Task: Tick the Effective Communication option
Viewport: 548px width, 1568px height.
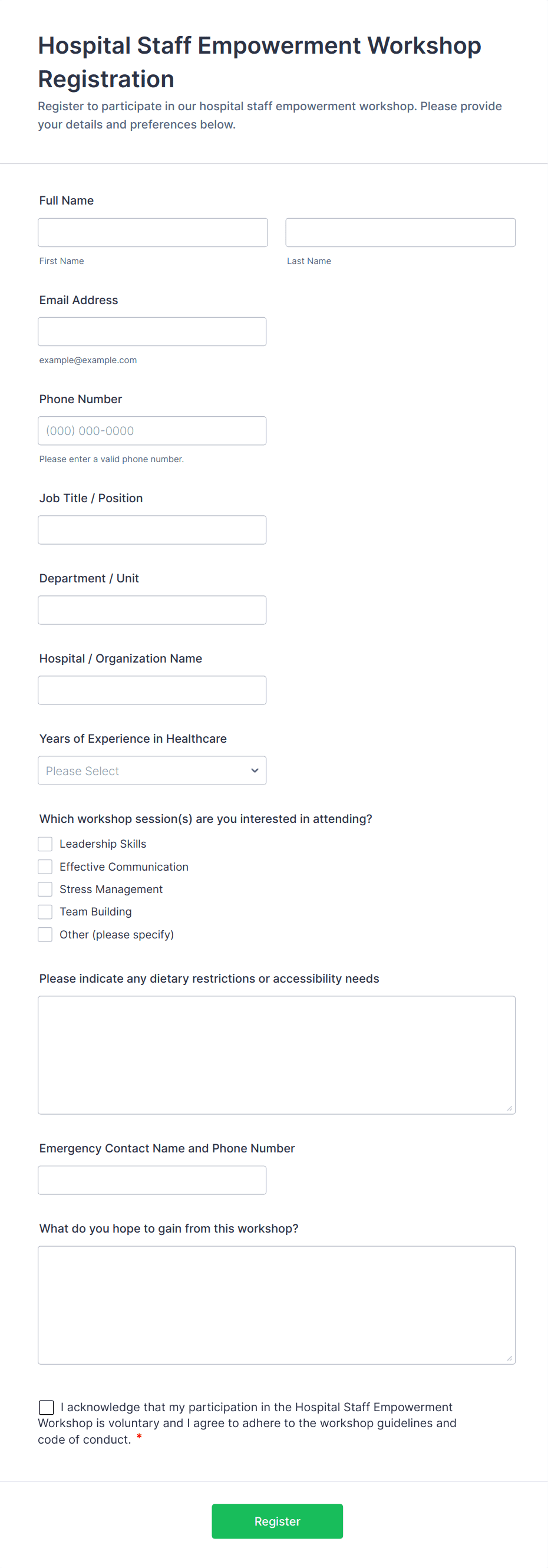Action: coord(45,867)
